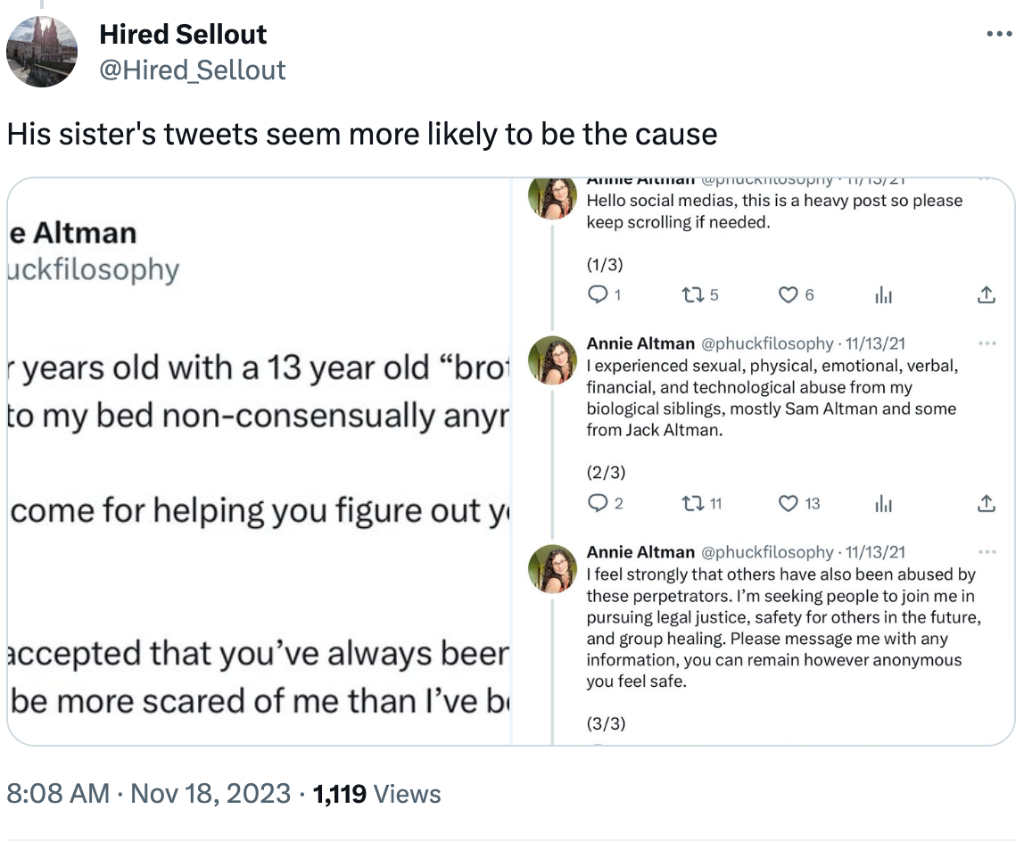The width and height of the screenshot is (1024, 843).
Task: Click the share icon on the (1/3) tweet
Action: tap(986, 294)
